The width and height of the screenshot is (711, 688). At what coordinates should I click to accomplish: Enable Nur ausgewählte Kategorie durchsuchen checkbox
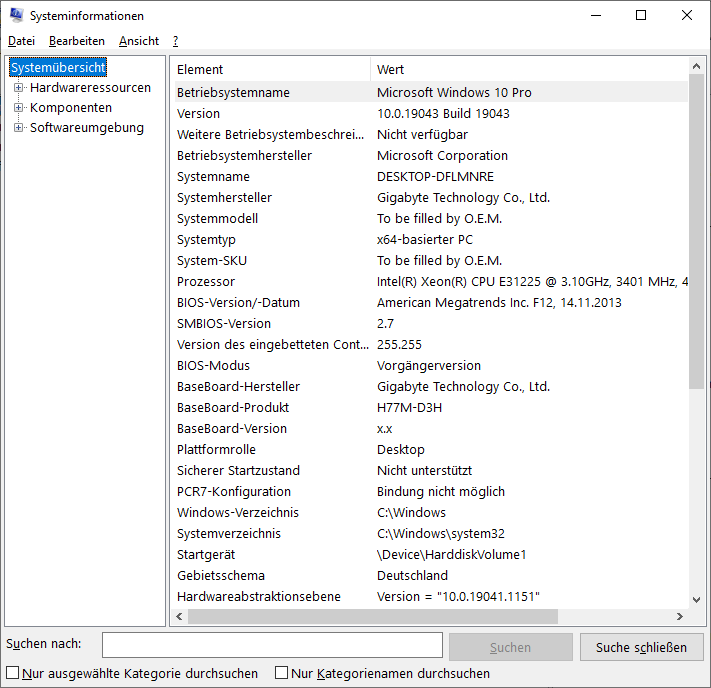click(13, 673)
